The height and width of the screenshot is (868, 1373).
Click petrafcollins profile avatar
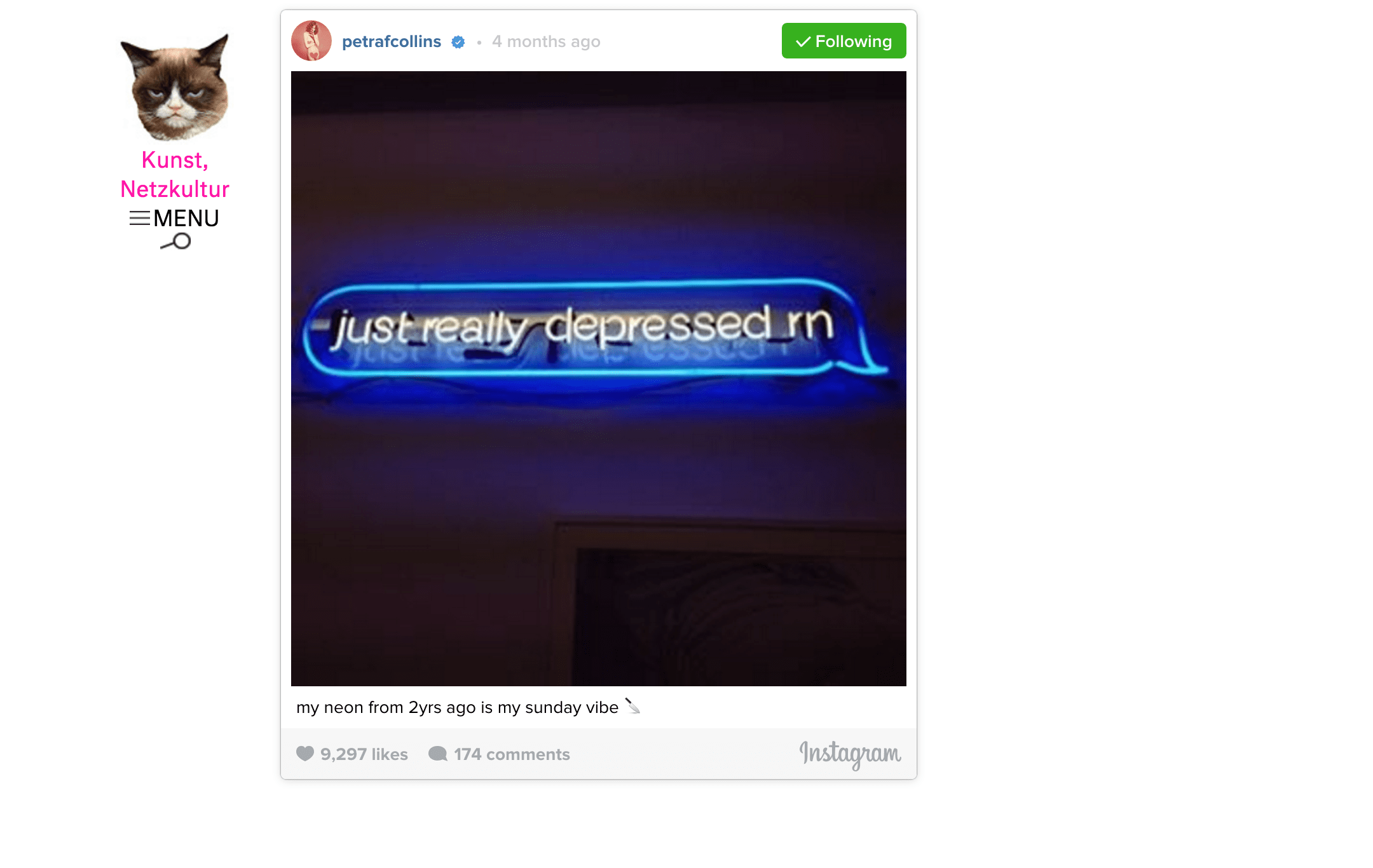pos(311,41)
